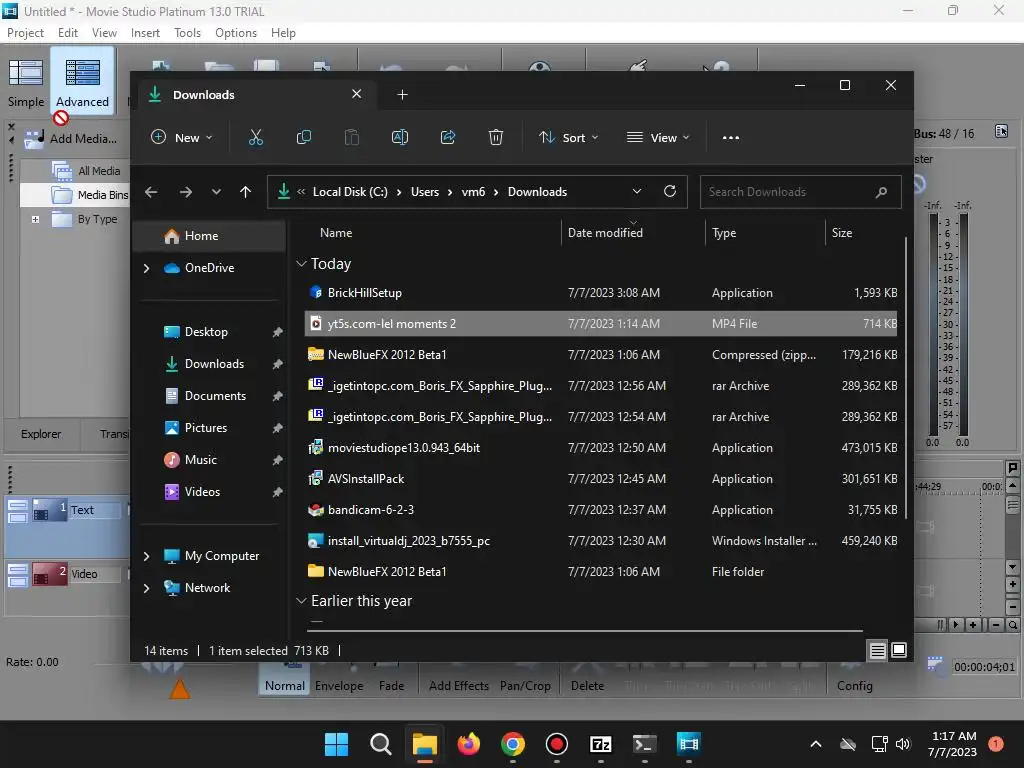Screen dimensions: 1024x768
Task: Refresh the Downloads folder view
Action: pyautogui.click(x=669, y=191)
